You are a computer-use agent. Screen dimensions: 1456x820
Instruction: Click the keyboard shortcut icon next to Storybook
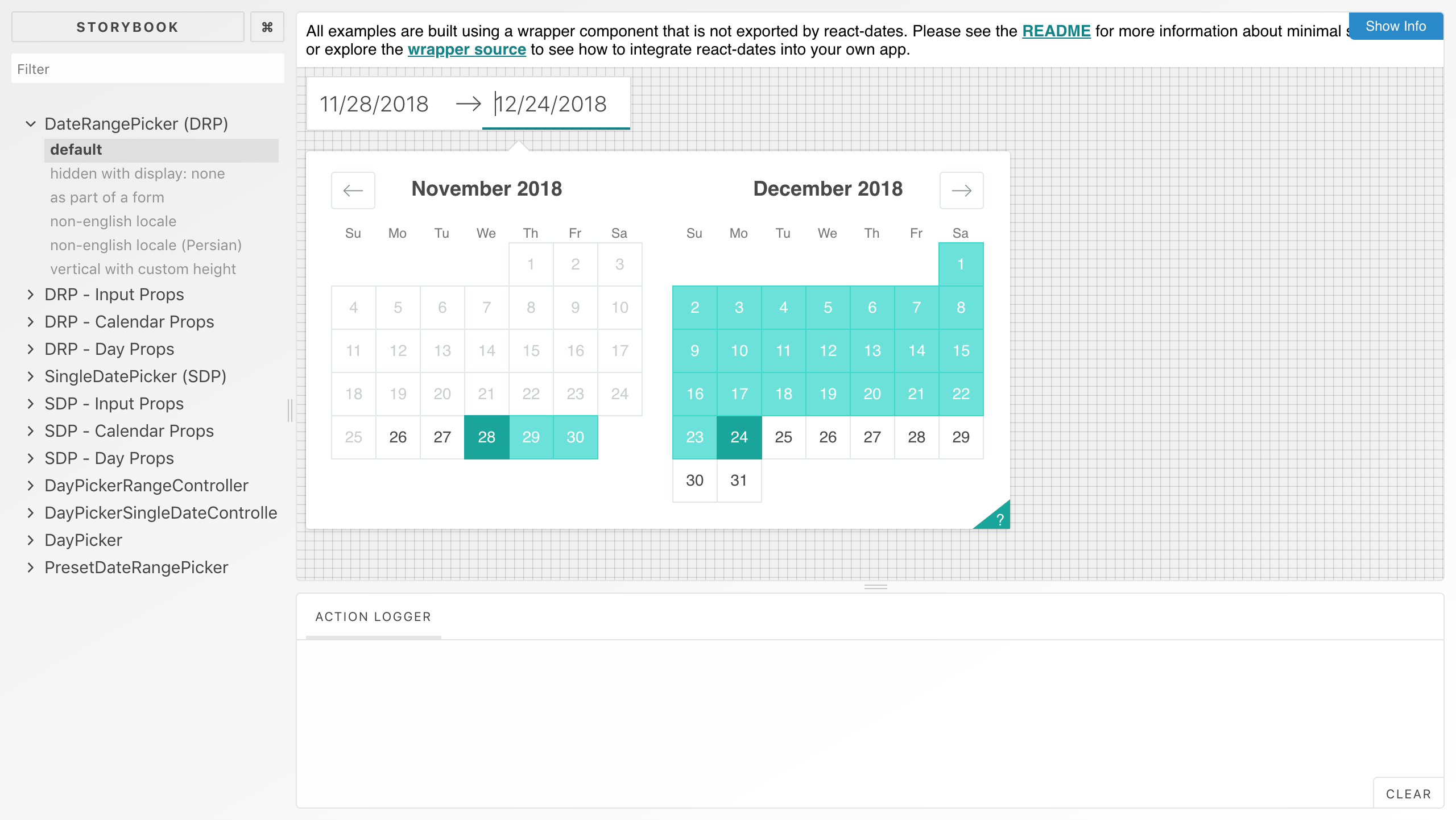click(267, 27)
